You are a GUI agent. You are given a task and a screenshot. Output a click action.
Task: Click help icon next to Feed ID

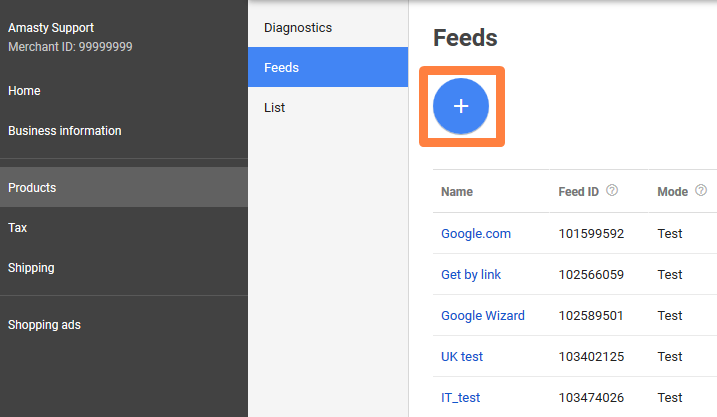(x=612, y=190)
